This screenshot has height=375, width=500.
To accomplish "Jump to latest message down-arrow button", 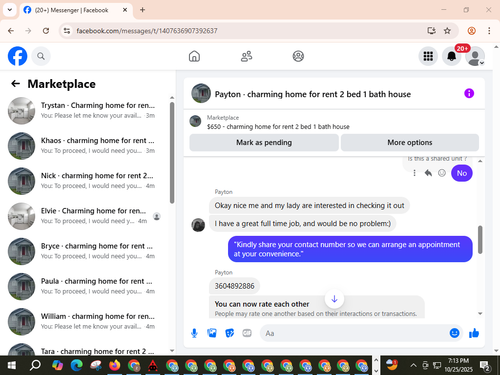I will pyautogui.click(x=334, y=299).
